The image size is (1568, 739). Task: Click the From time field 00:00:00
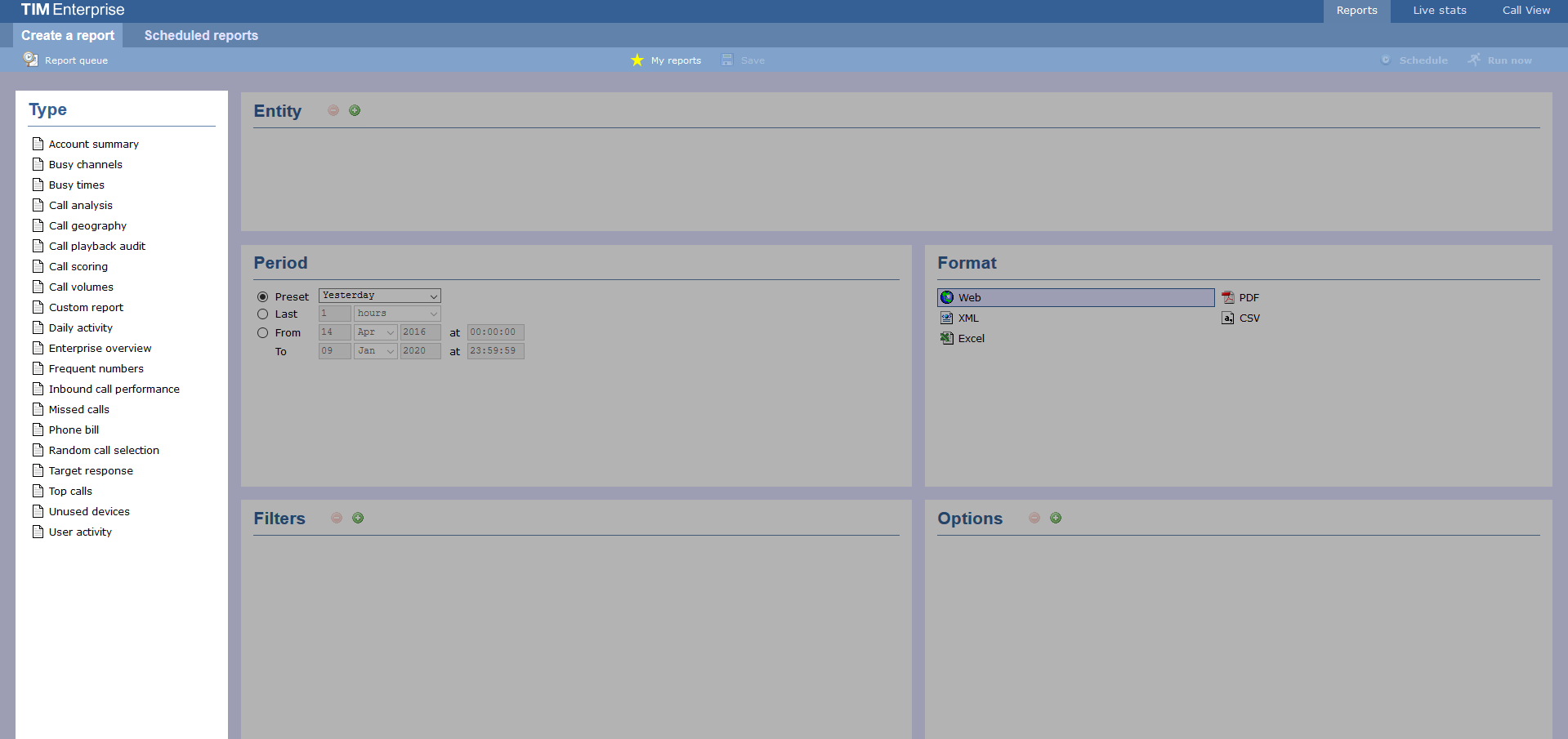[496, 332]
